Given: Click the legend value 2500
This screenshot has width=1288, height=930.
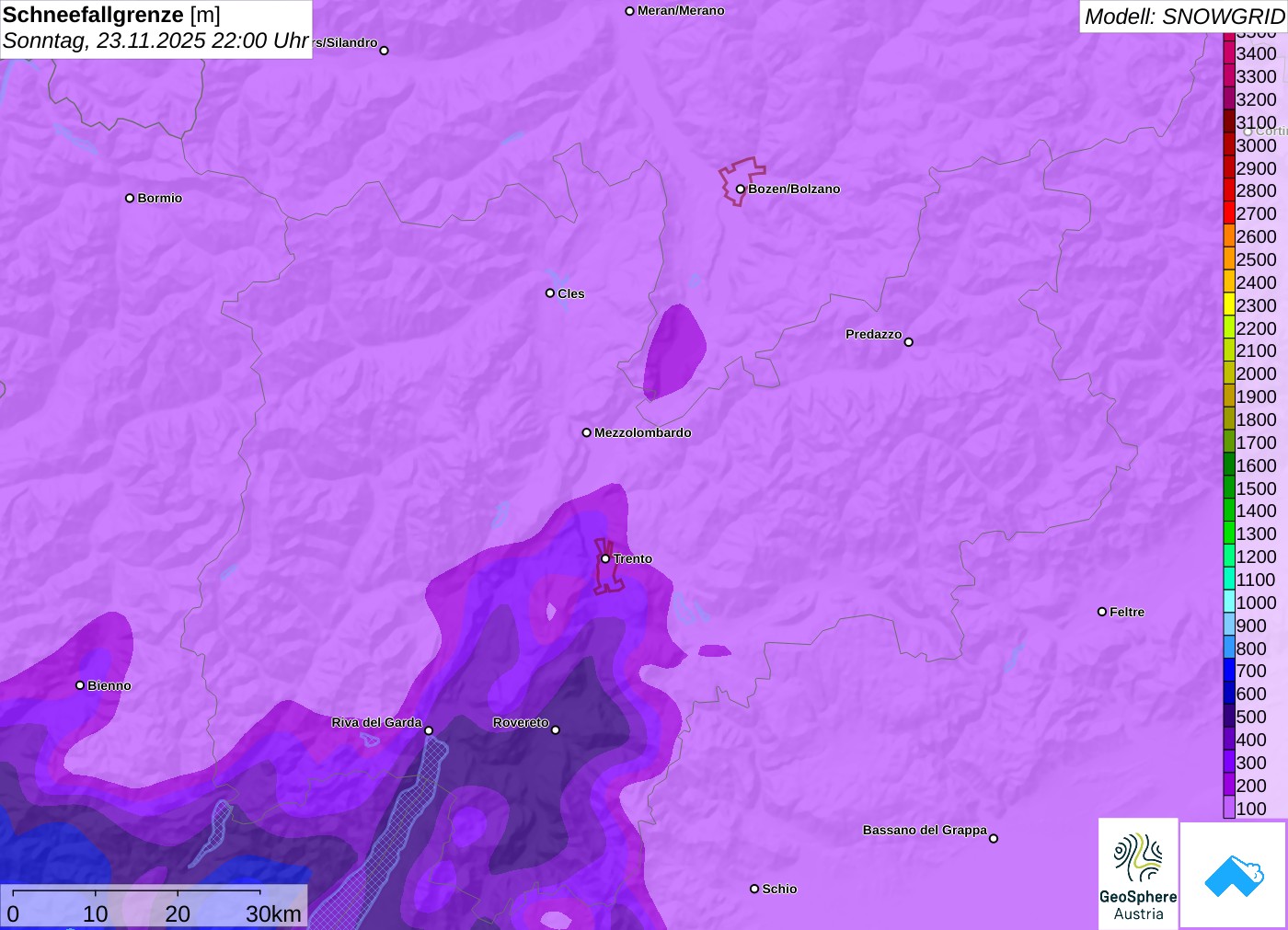Looking at the screenshot, I should pos(1257,259).
